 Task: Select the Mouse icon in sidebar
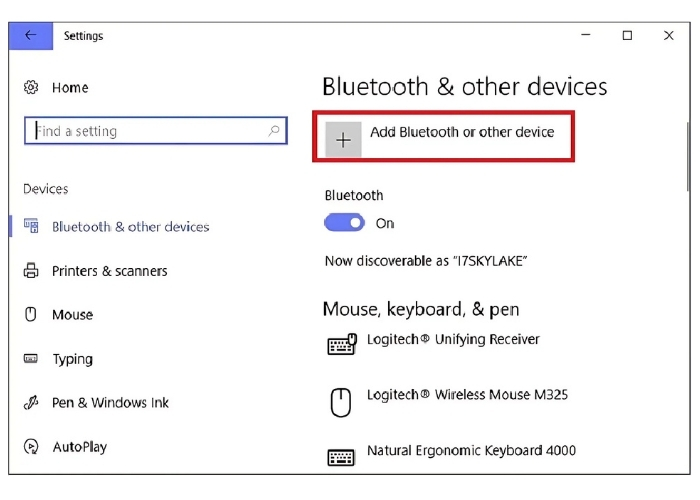point(31,315)
